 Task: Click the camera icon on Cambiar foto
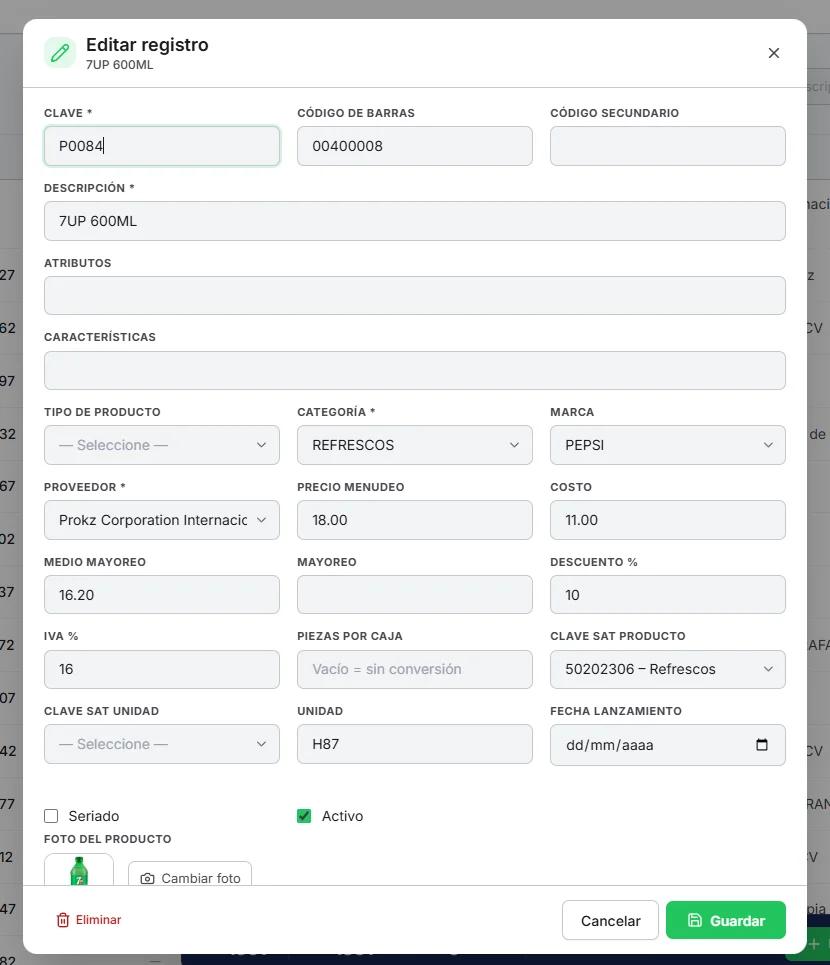pyautogui.click(x=148, y=878)
